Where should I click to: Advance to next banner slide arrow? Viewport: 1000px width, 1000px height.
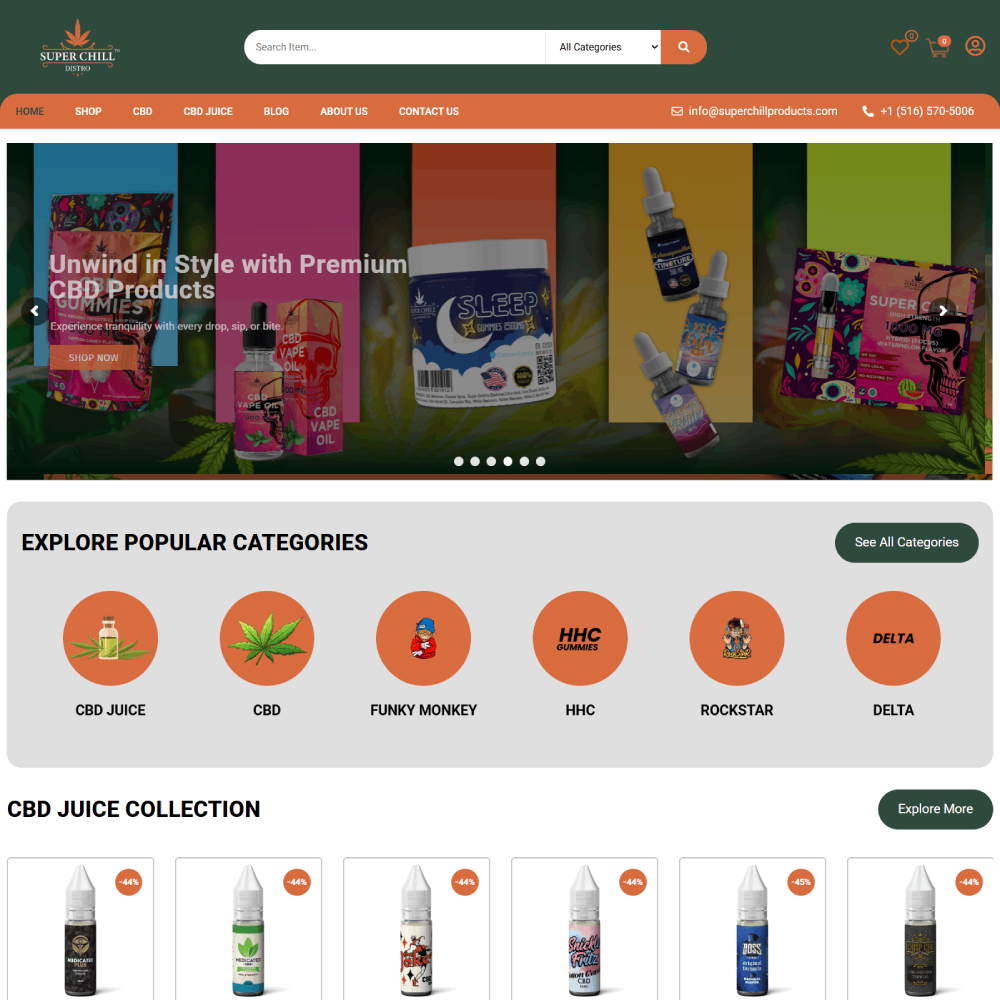pyautogui.click(x=943, y=311)
